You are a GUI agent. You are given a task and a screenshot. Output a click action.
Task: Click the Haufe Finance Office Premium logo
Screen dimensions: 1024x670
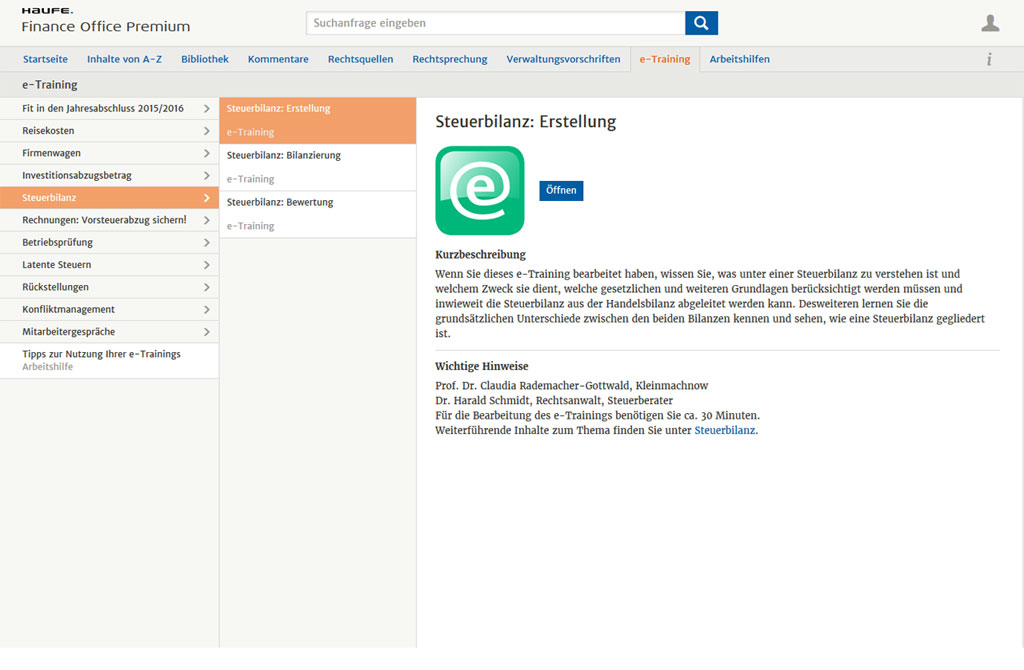[105, 20]
